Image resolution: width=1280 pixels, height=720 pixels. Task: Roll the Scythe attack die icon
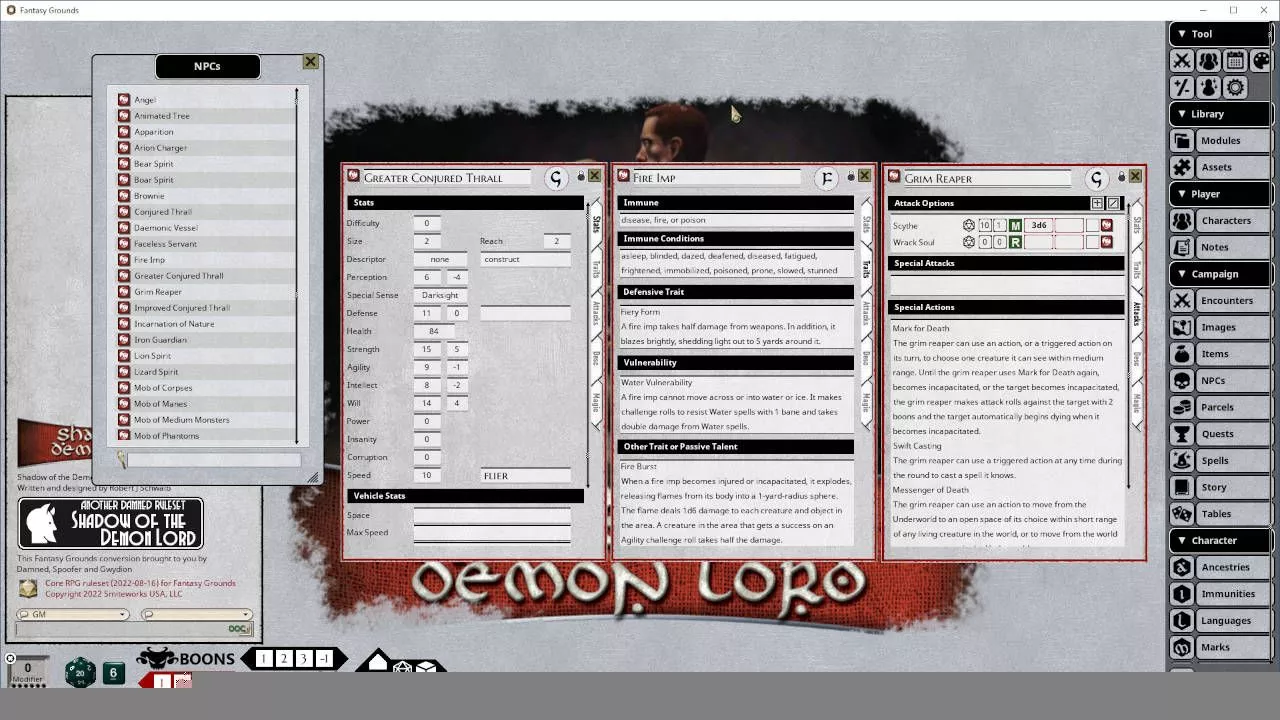[968, 226]
